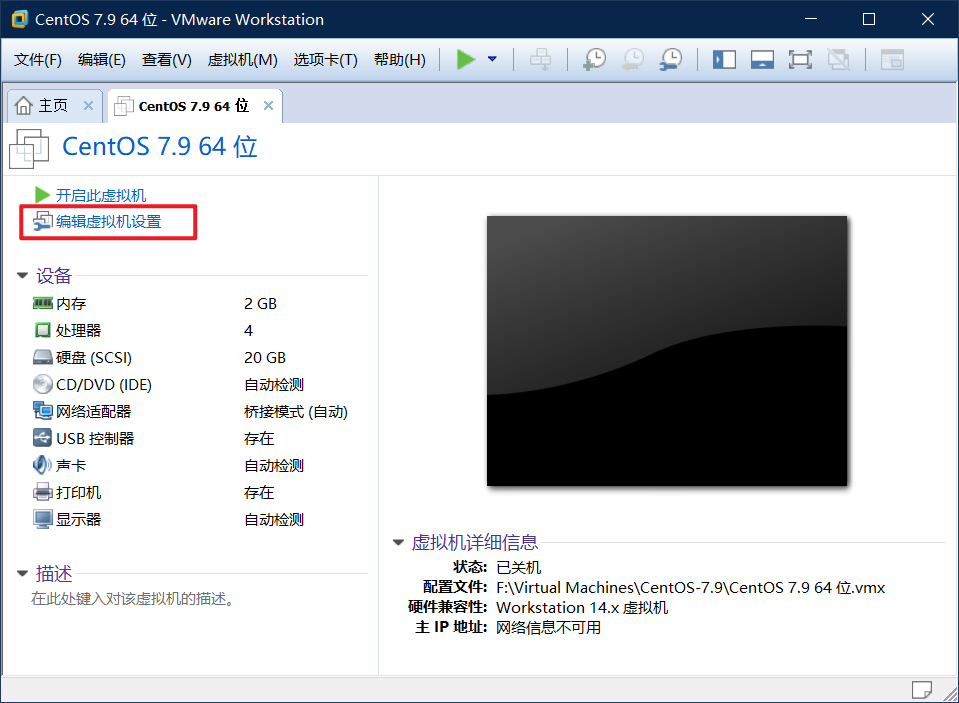Enter full screen mode via the toolbar icon
The image size is (959, 703).
[800, 59]
